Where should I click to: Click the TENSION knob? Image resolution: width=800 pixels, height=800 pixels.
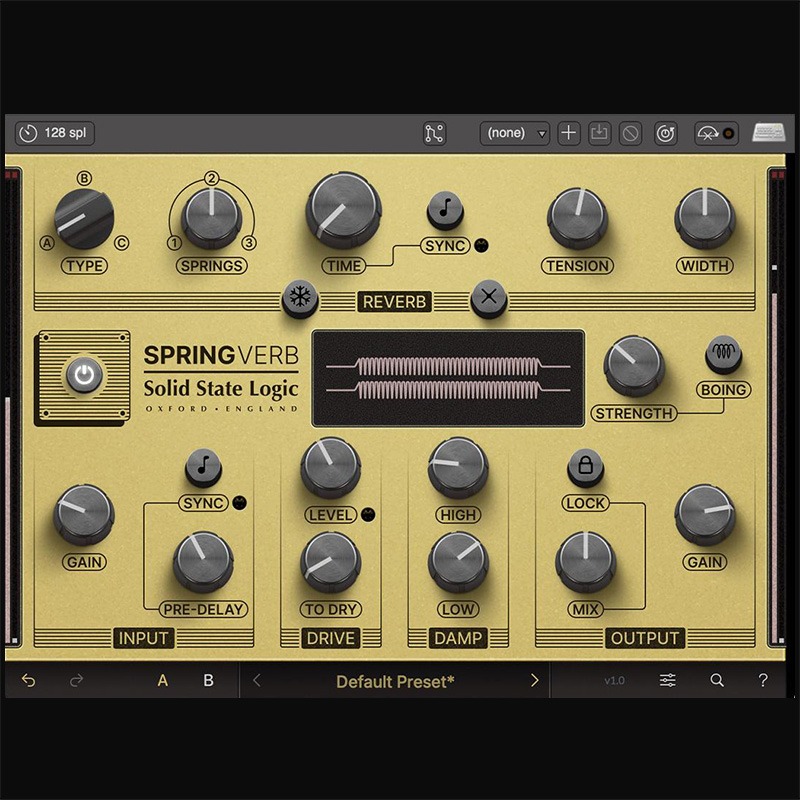[x=578, y=218]
